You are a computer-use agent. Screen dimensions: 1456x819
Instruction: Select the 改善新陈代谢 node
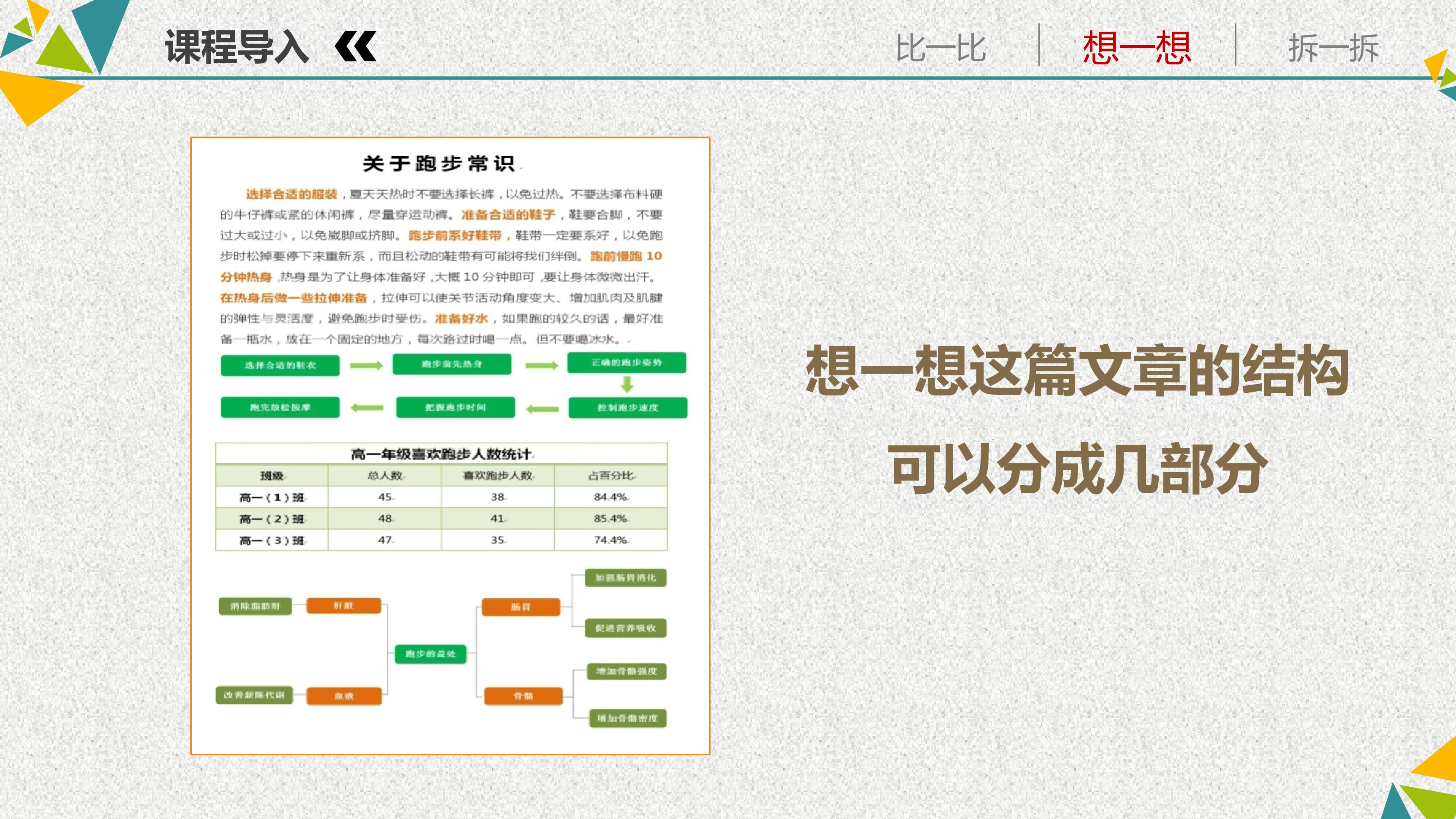click(254, 695)
